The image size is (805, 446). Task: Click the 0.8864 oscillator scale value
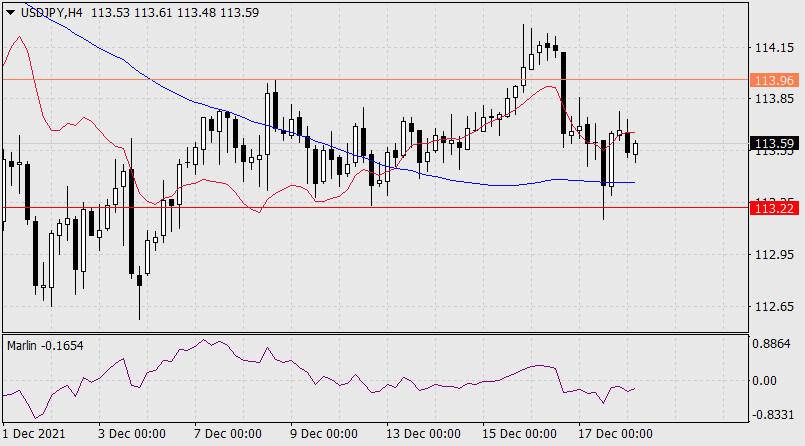[x=771, y=344]
